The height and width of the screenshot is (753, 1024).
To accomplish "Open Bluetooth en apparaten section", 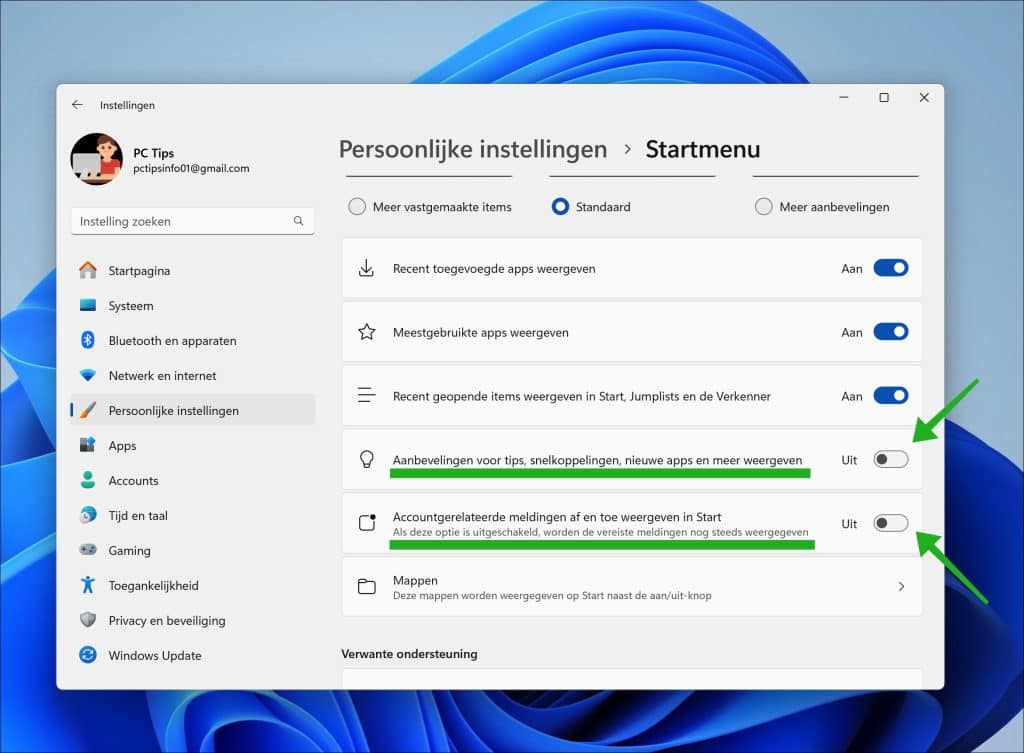I will click(x=193, y=340).
